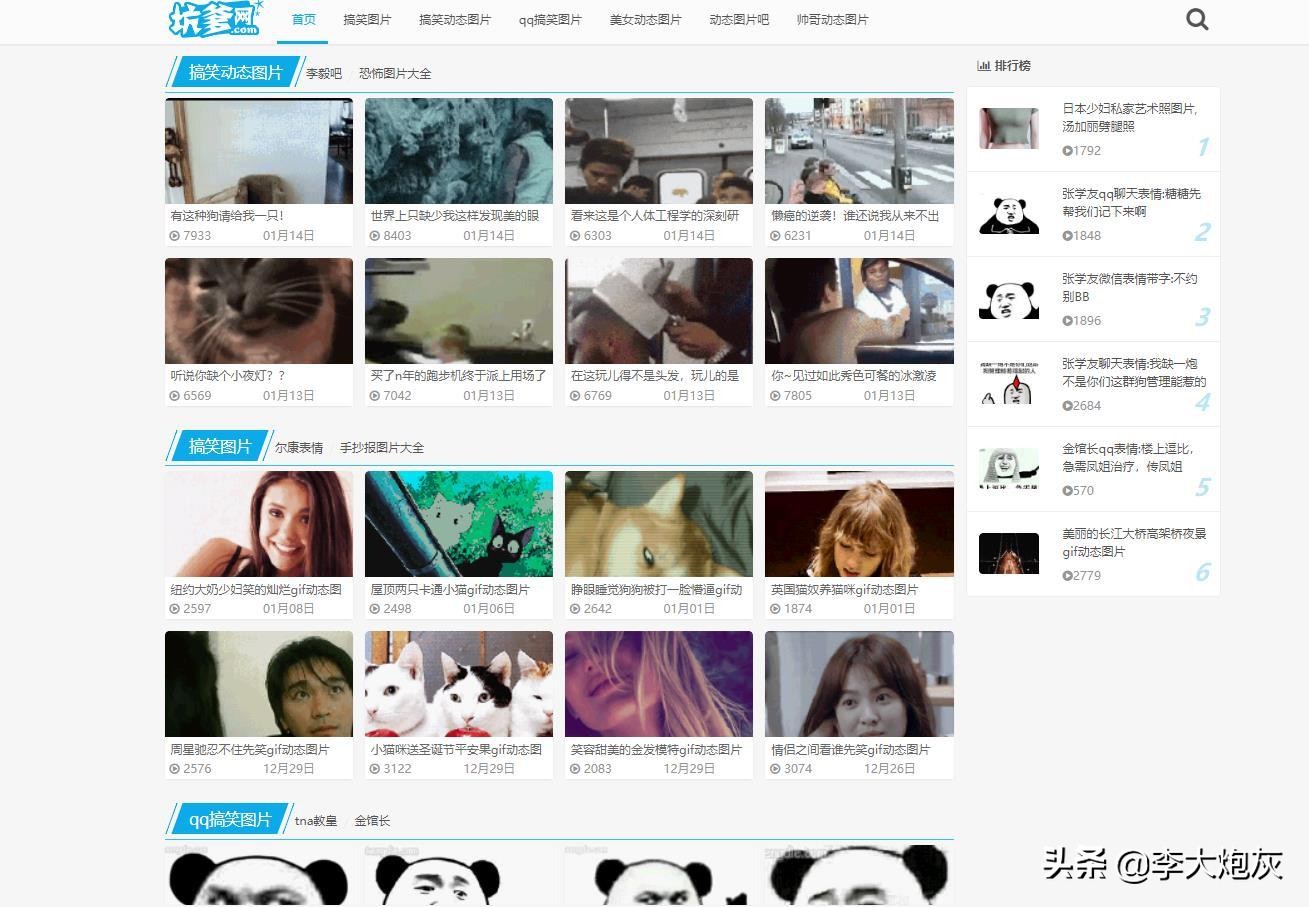Click the play icon beside count 6569

(x=175, y=395)
